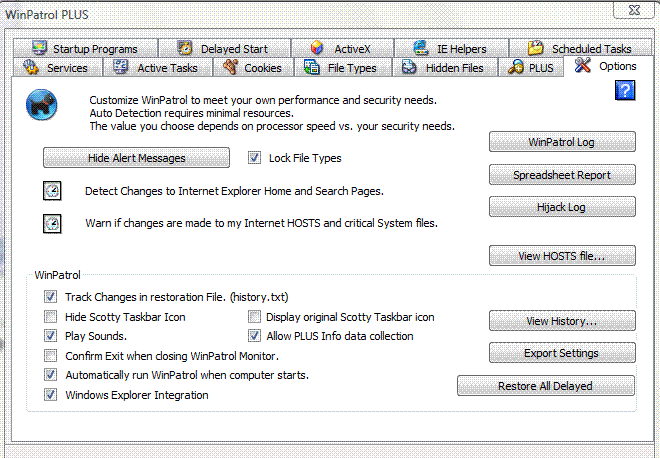
Task: Open the Services tab
Action: [x=58, y=67]
